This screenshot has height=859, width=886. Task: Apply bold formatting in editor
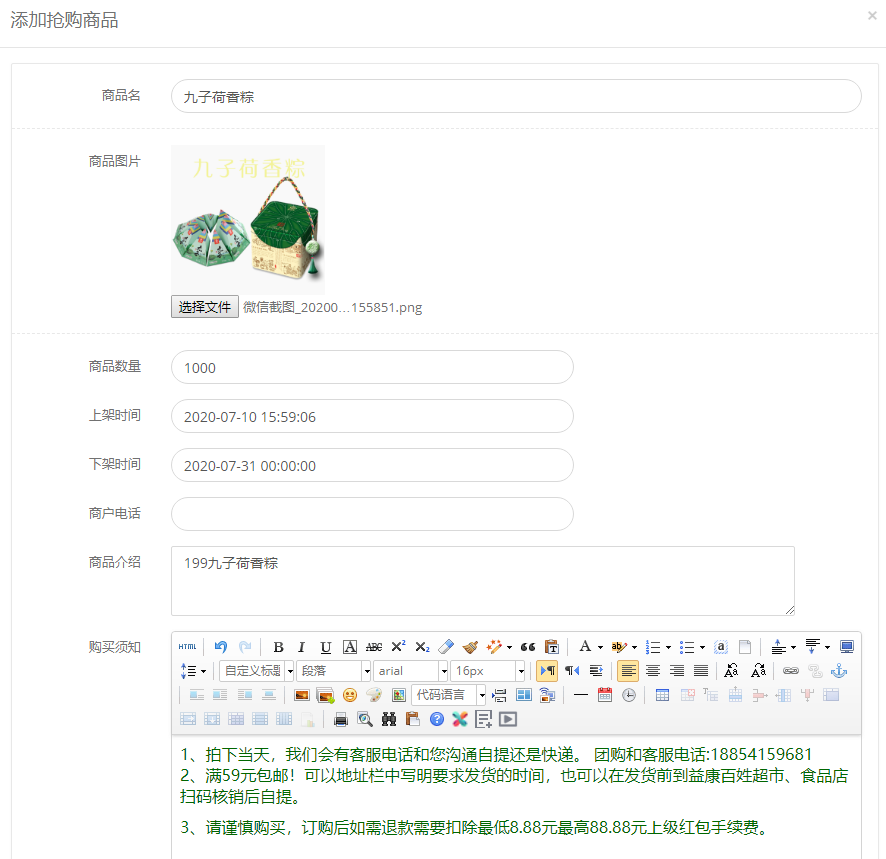click(278, 647)
